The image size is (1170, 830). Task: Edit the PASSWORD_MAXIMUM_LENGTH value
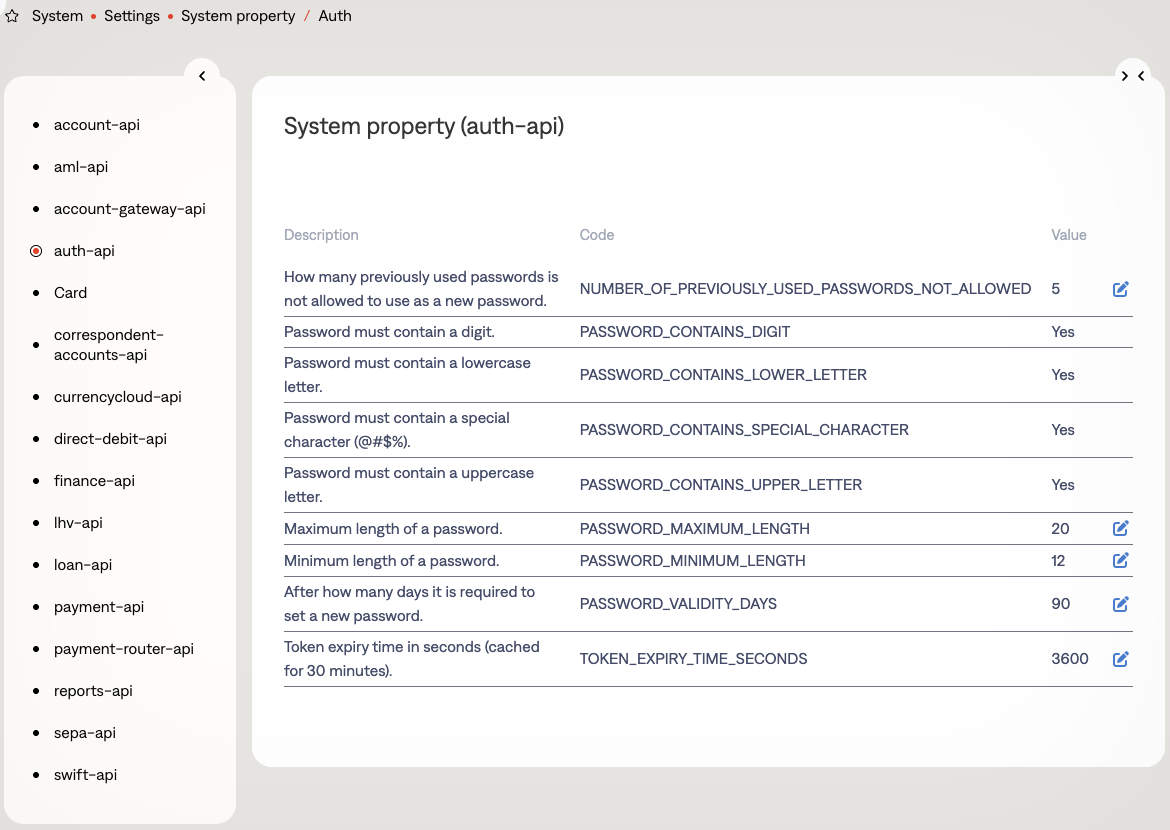tap(1120, 528)
